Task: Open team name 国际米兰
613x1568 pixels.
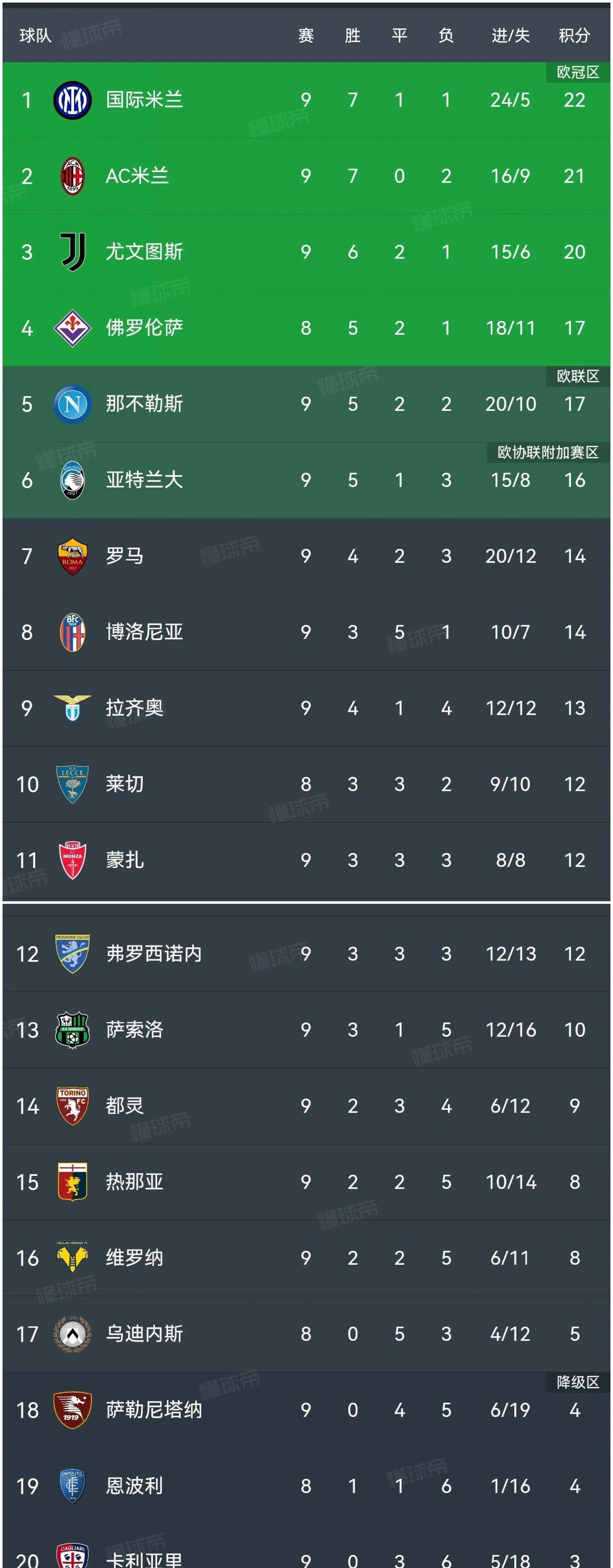Action: (x=144, y=100)
